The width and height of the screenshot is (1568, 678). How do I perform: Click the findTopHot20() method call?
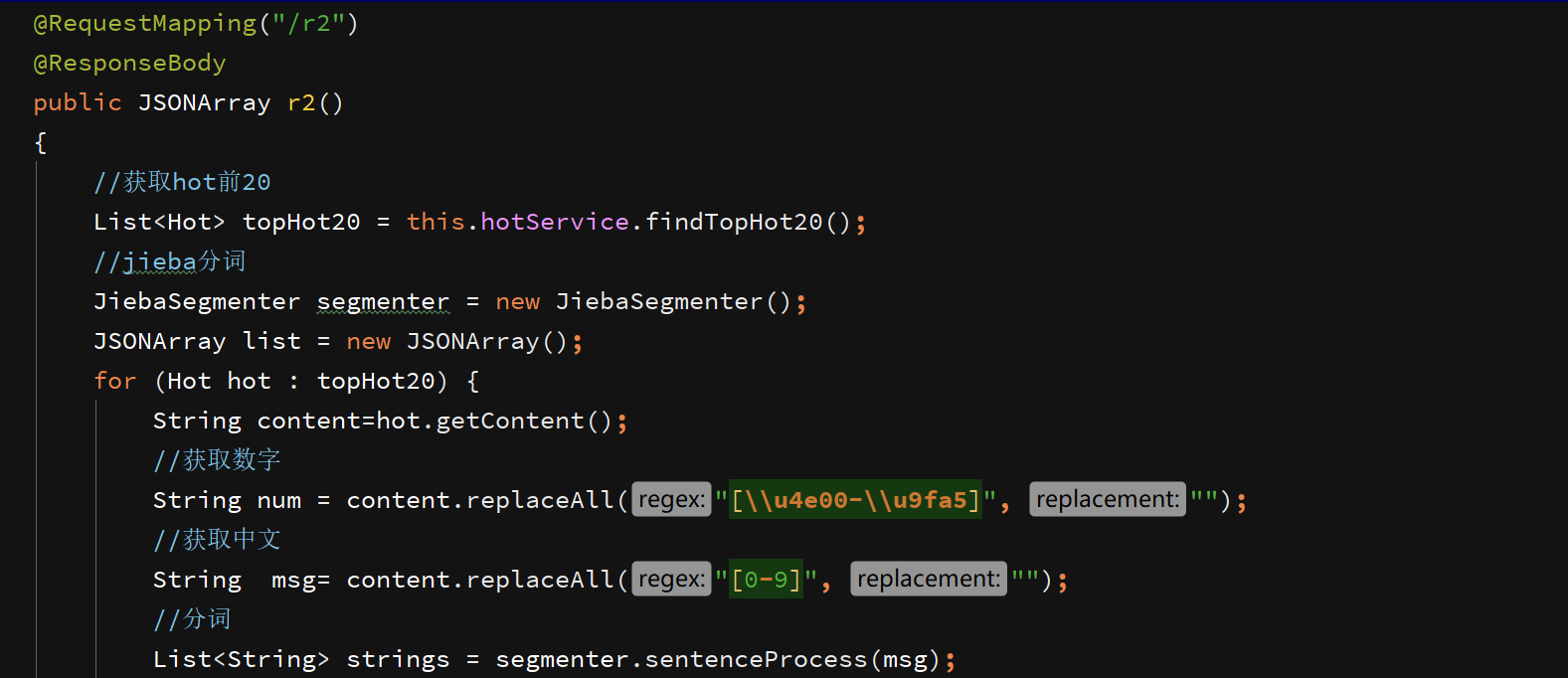pyautogui.click(x=749, y=222)
